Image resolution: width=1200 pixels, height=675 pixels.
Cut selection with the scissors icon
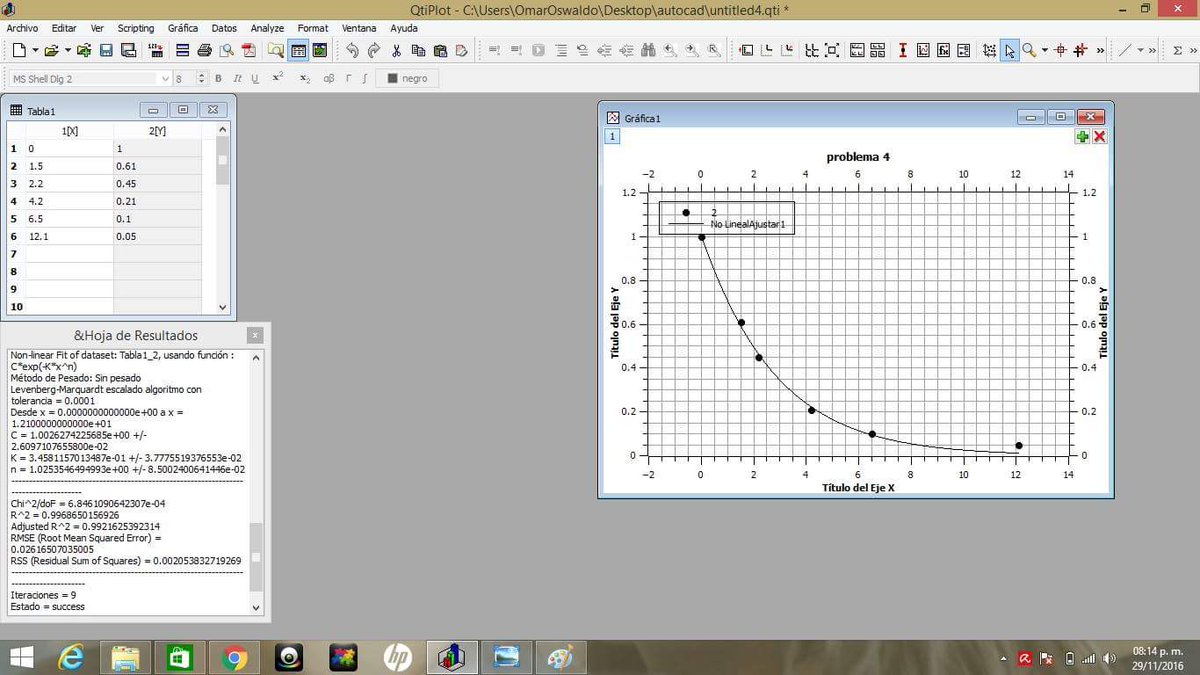point(396,50)
